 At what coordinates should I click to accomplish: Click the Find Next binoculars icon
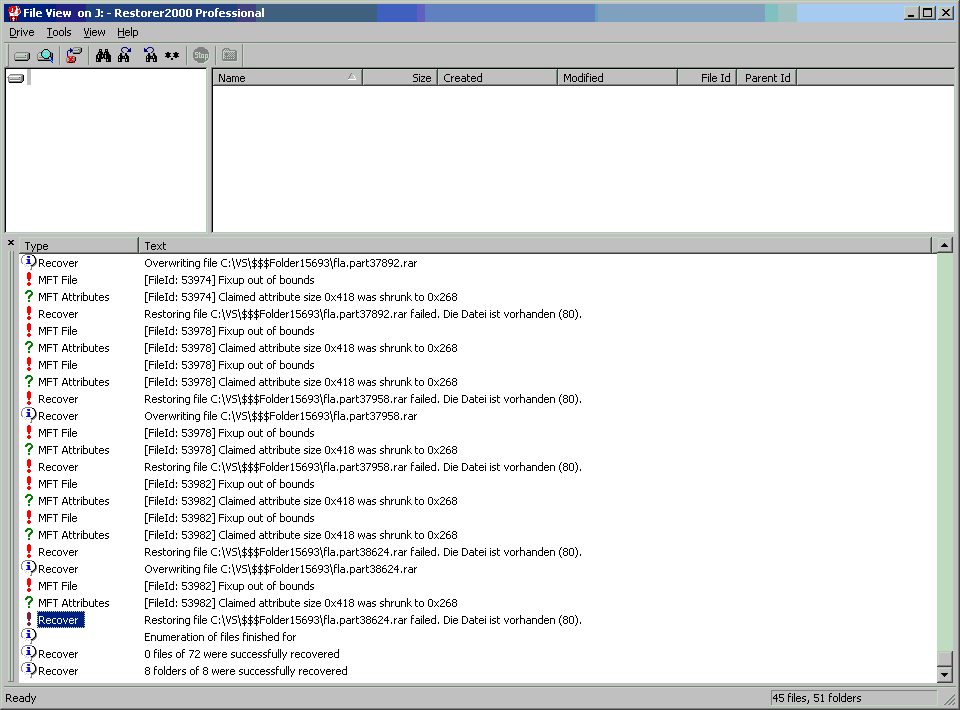tap(125, 56)
